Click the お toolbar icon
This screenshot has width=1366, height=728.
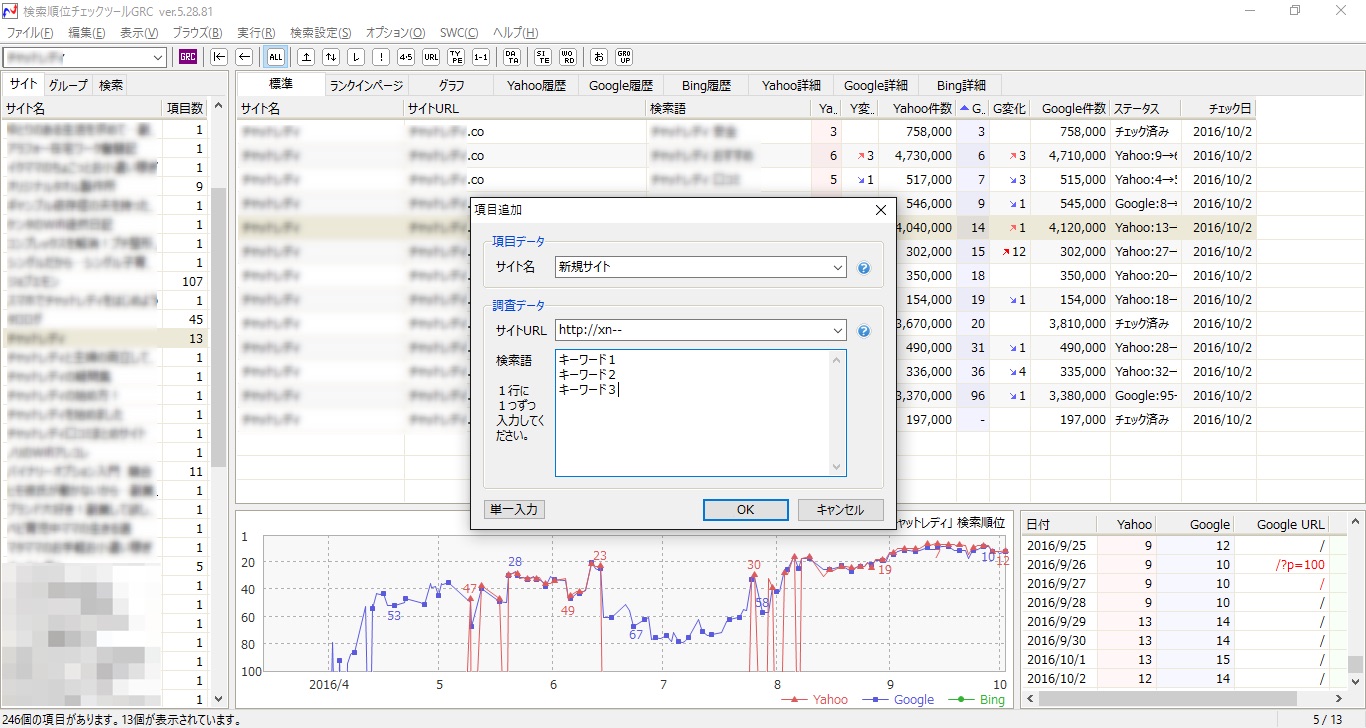(598, 57)
